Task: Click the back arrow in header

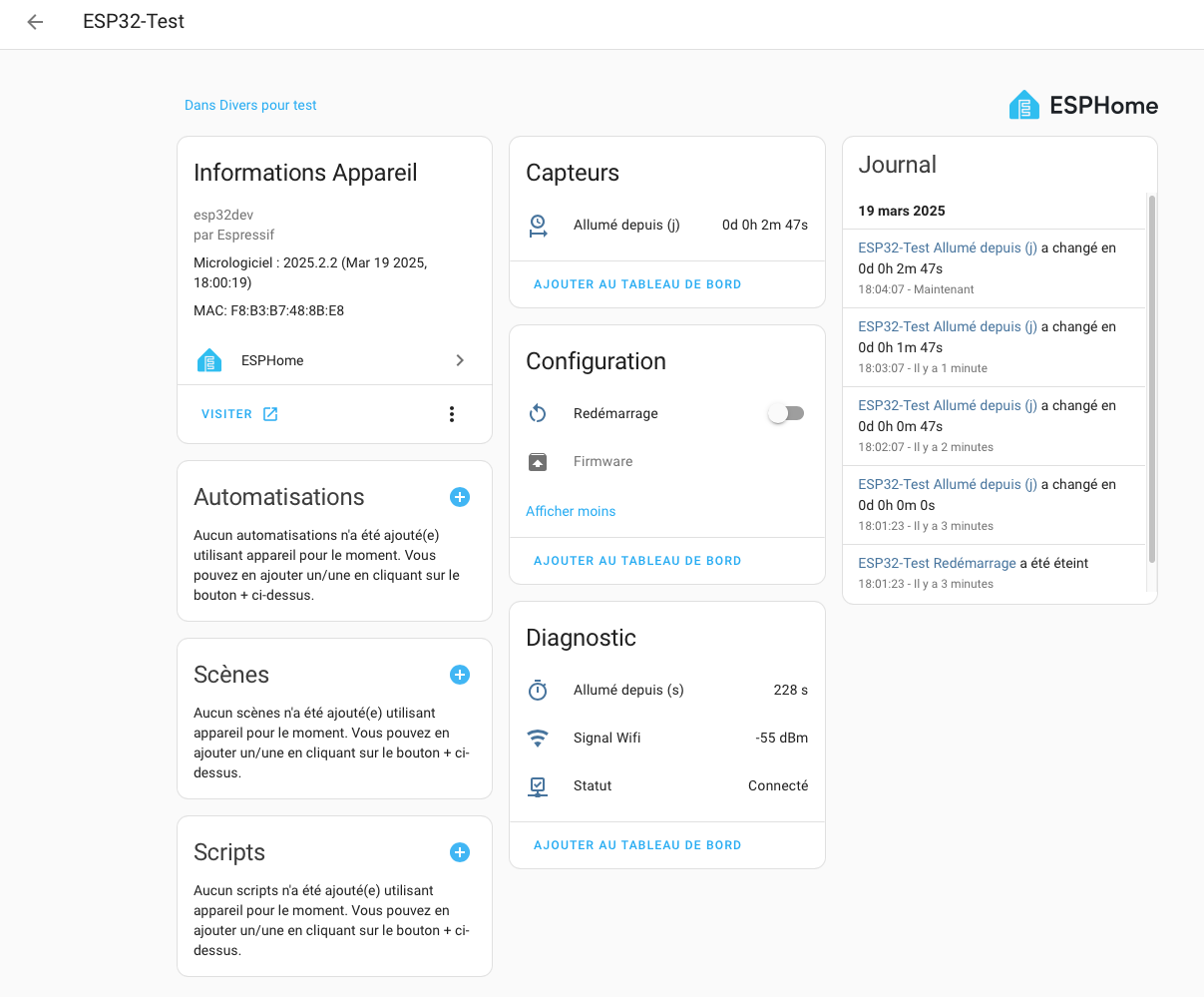Action: (36, 22)
